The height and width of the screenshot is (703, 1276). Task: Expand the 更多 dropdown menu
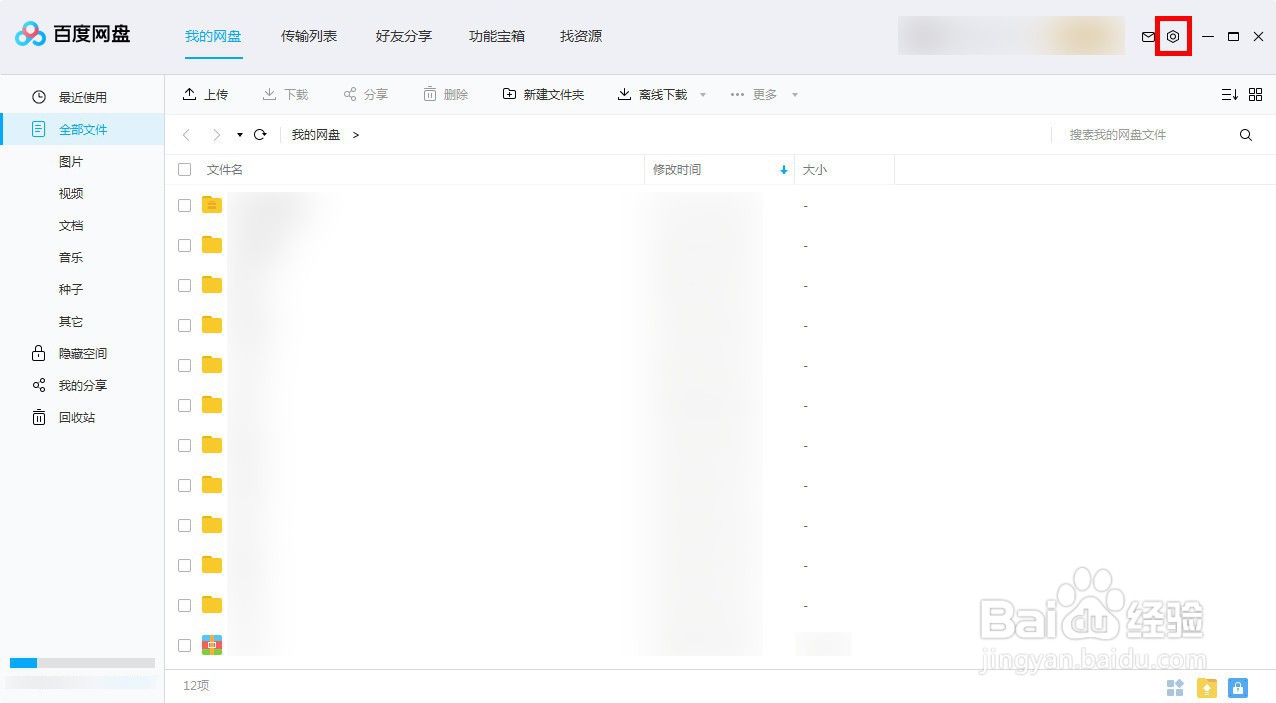(764, 94)
